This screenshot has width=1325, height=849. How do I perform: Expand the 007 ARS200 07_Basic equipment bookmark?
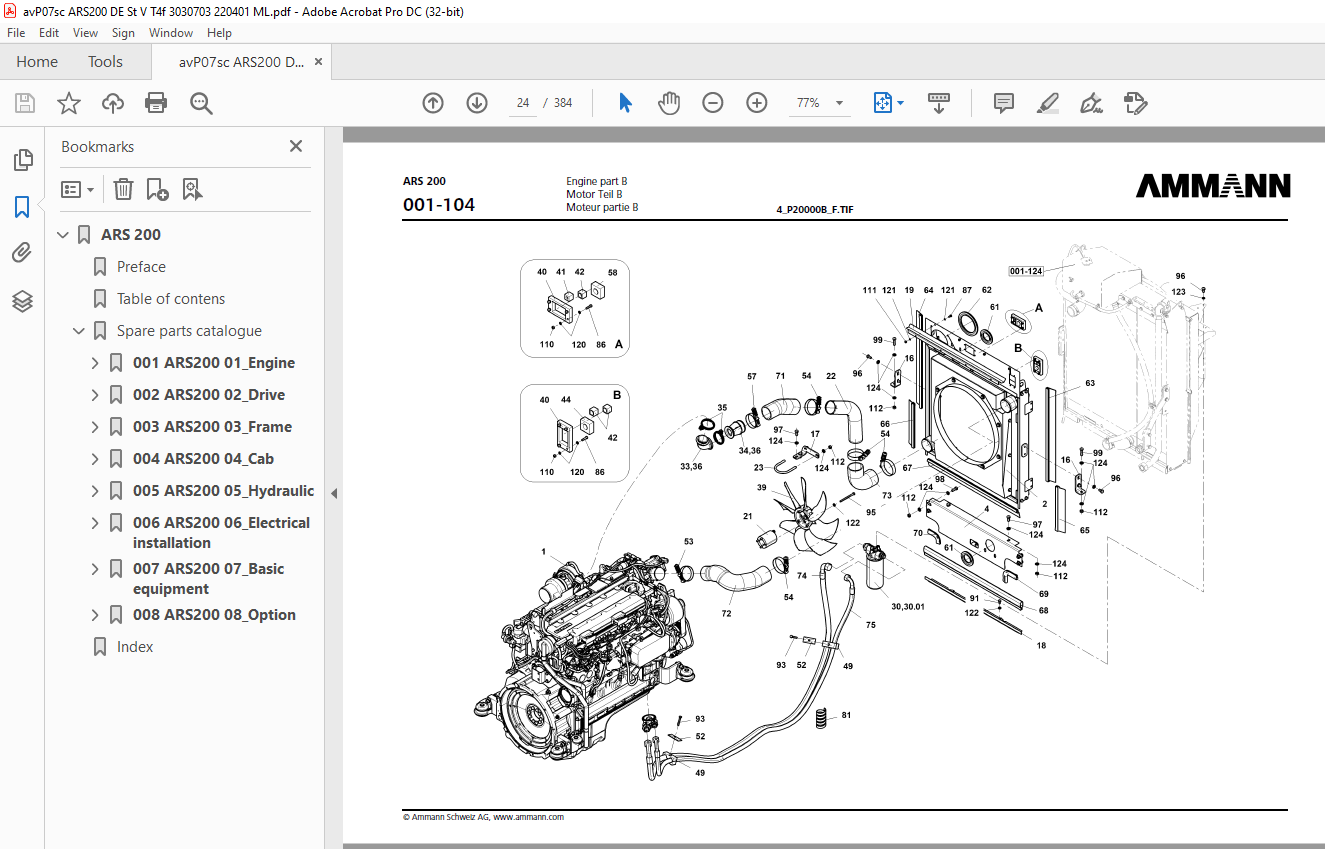[95, 569]
